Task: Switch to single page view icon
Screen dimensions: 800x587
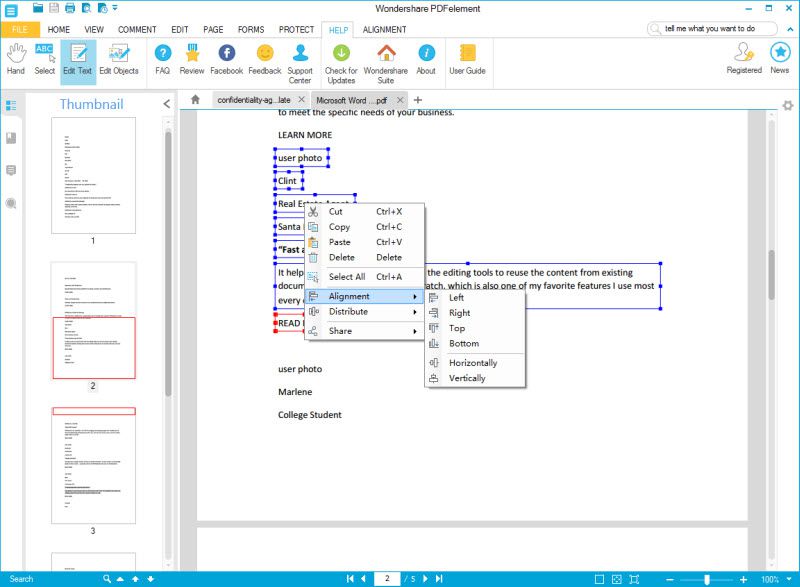Action: (599, 579)
